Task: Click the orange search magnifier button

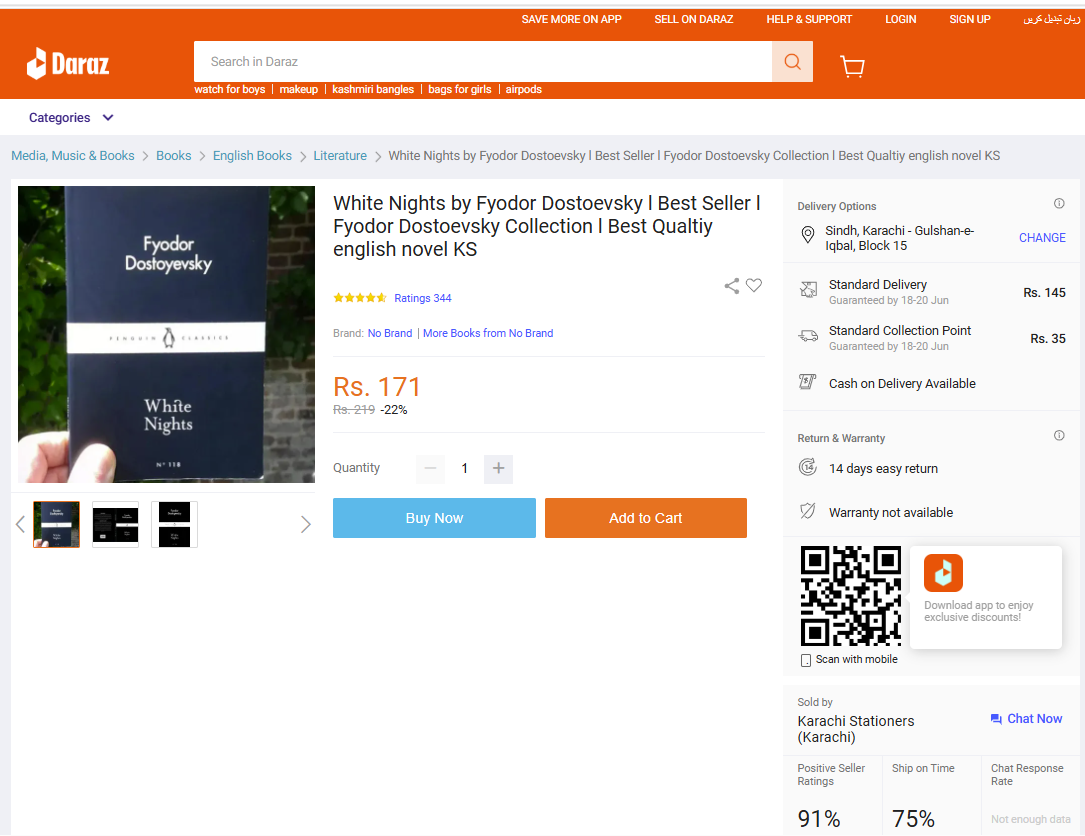Action: pos(792,62)
